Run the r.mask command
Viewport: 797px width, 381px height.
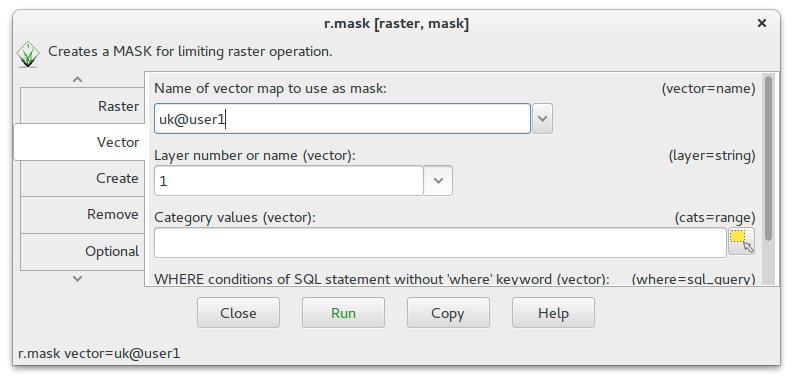[343, 313]
